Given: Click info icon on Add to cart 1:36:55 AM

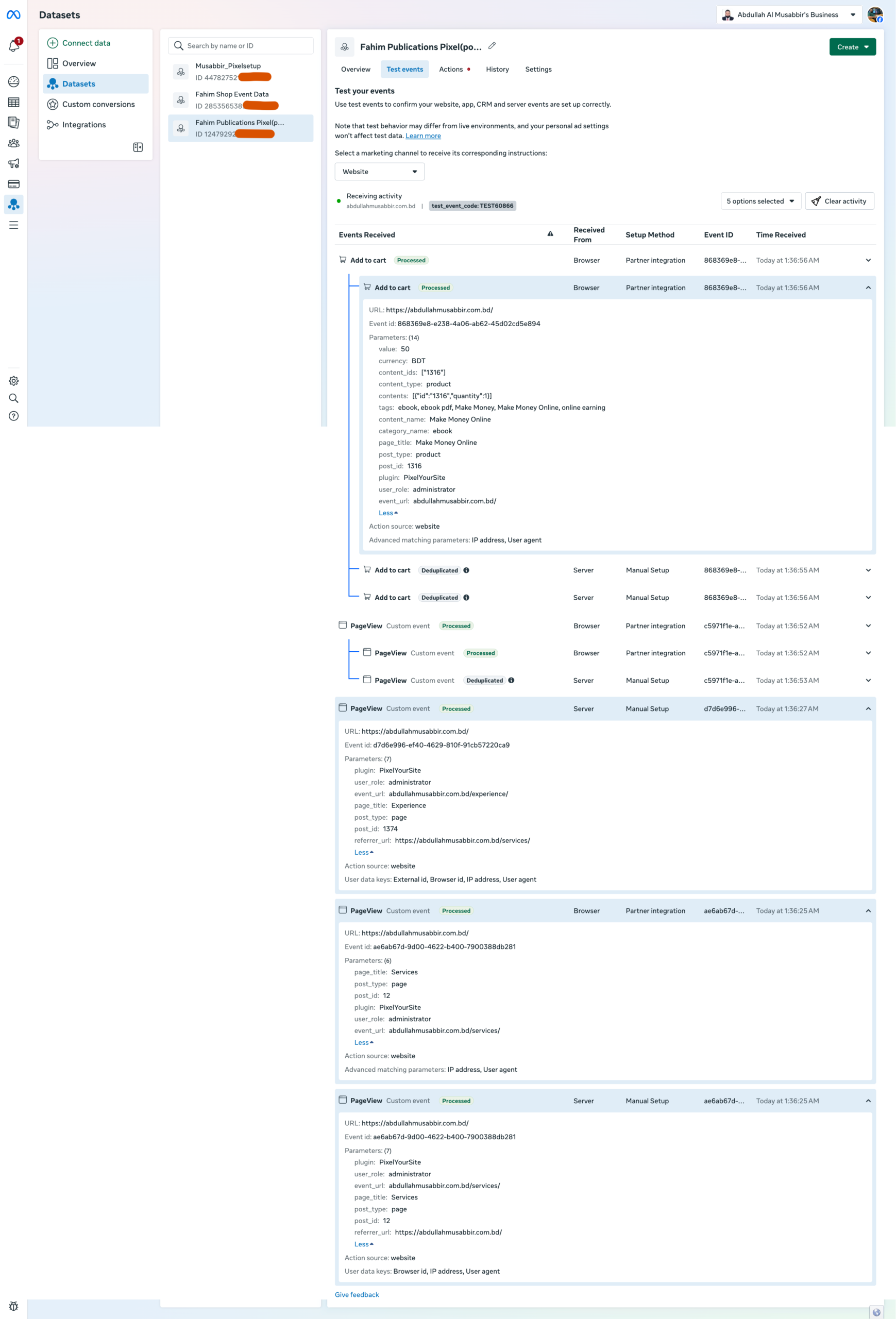Looking at the screenshot, I should 466,570.
